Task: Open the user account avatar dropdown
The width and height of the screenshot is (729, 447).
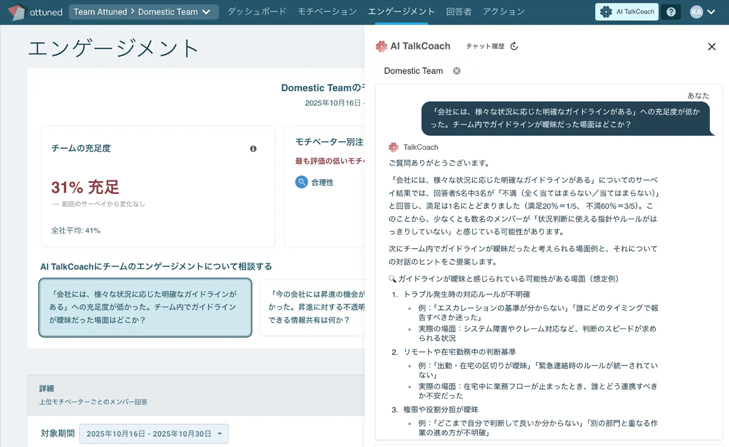Action: [x=703, y=12]
